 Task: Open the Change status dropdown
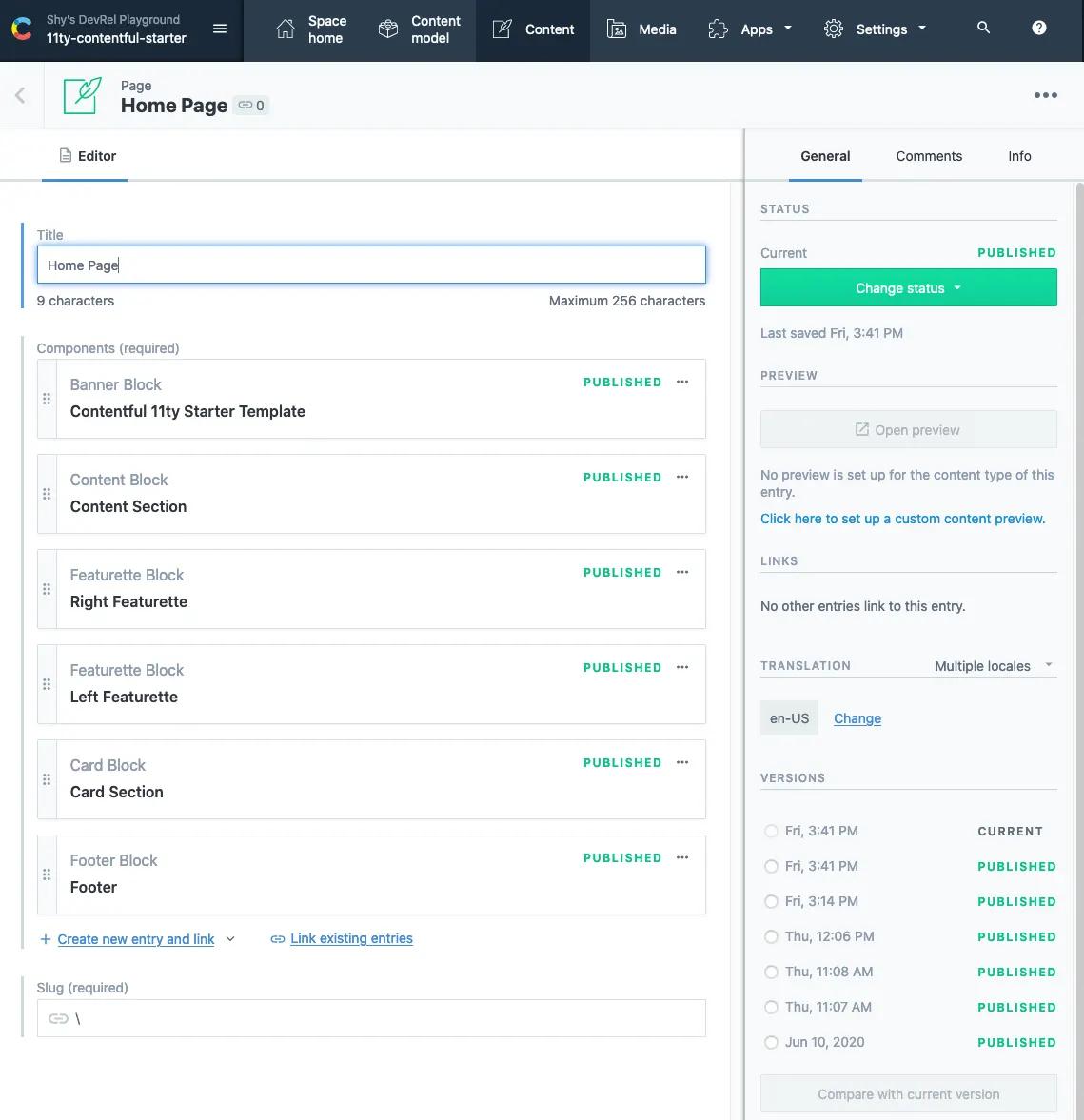tap(908, 288)
